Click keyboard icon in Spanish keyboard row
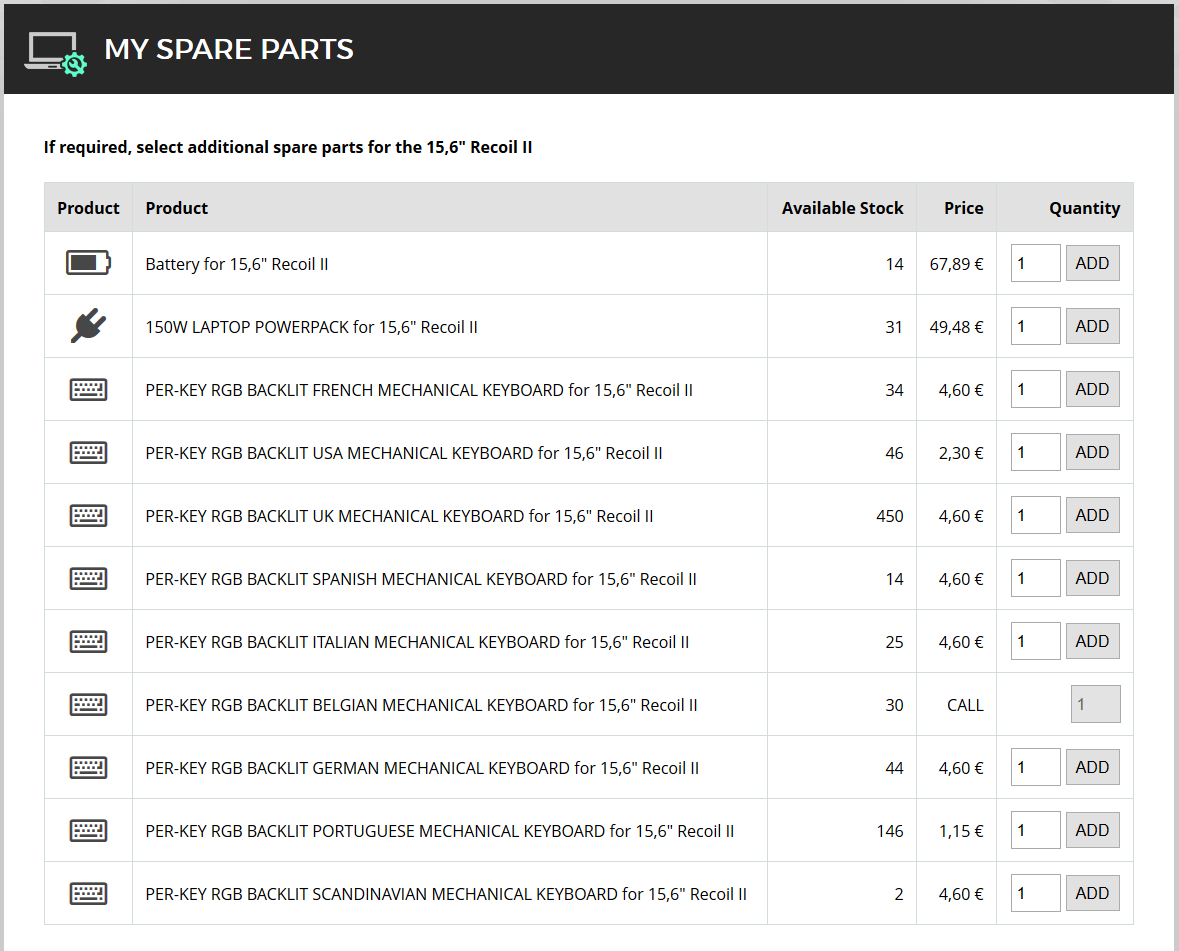 (88, 579)
